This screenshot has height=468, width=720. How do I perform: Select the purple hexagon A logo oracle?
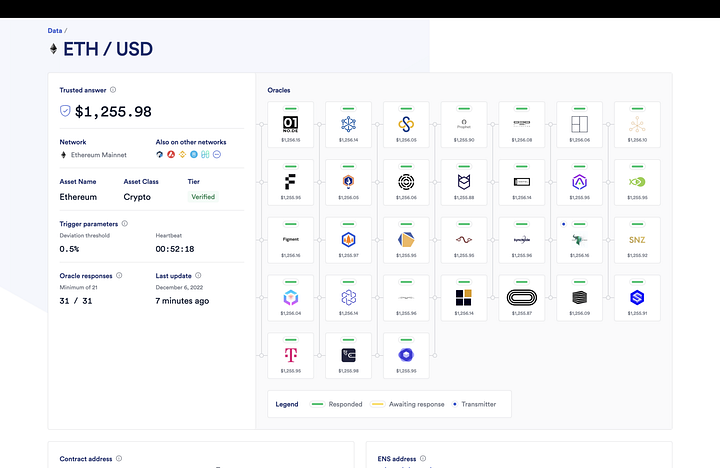click(x=579, y=182)
